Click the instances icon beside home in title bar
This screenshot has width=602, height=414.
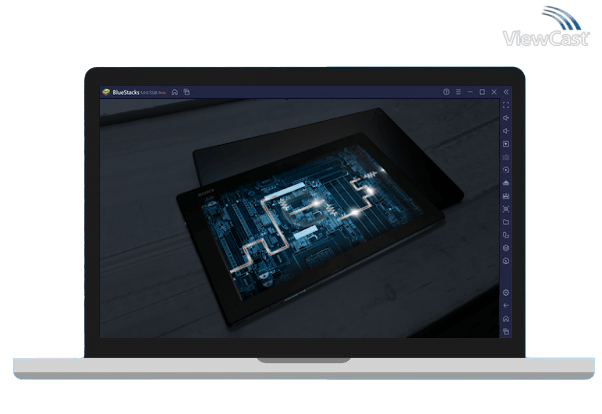click(187, 92)
